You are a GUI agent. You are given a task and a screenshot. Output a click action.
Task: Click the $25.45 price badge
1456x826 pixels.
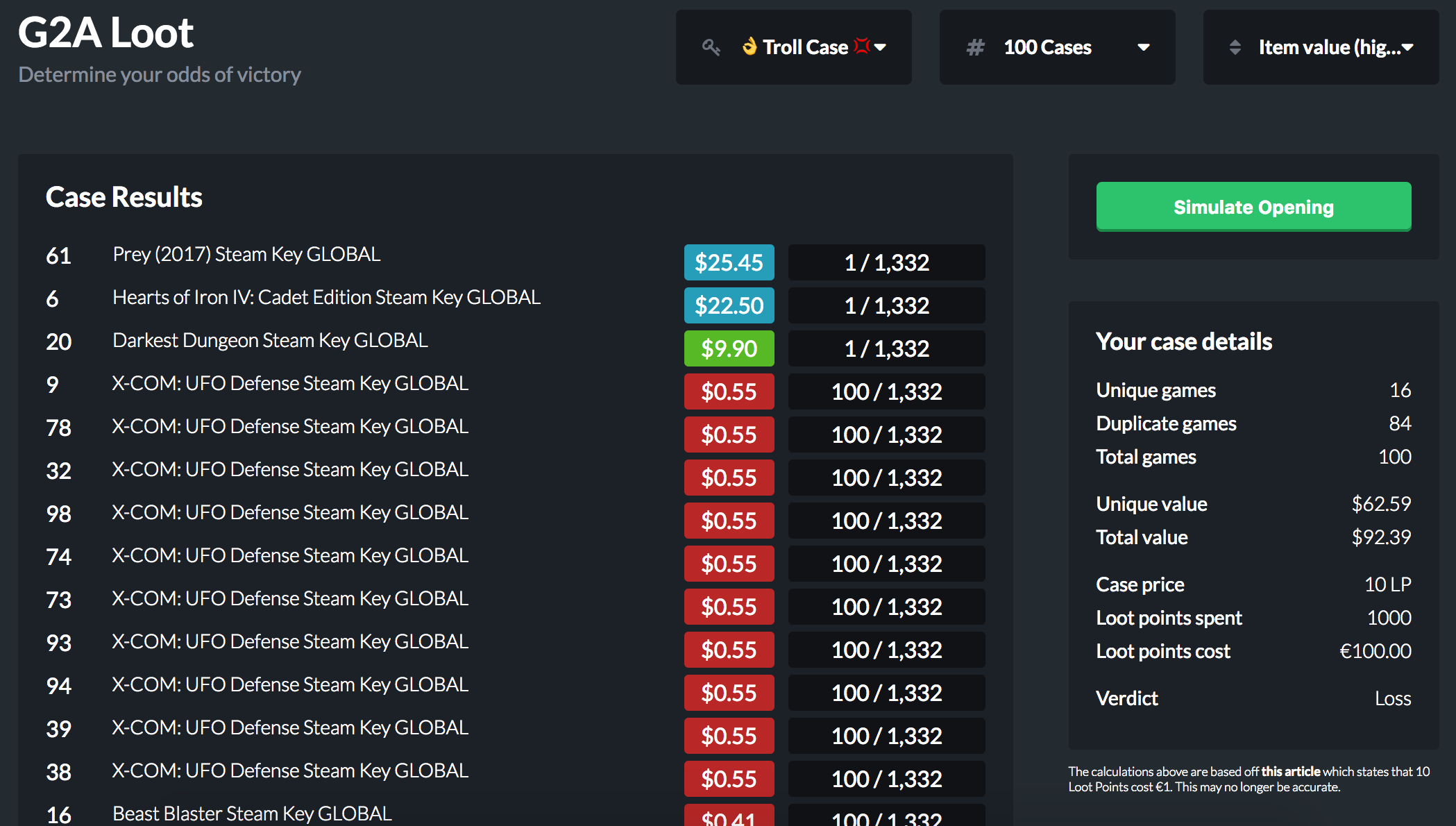coord(729,262)
